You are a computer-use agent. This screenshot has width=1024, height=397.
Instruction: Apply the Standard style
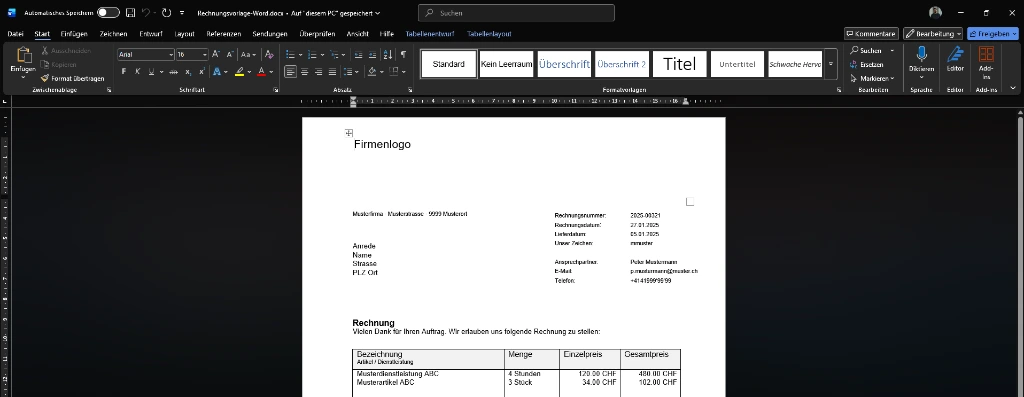449,64
